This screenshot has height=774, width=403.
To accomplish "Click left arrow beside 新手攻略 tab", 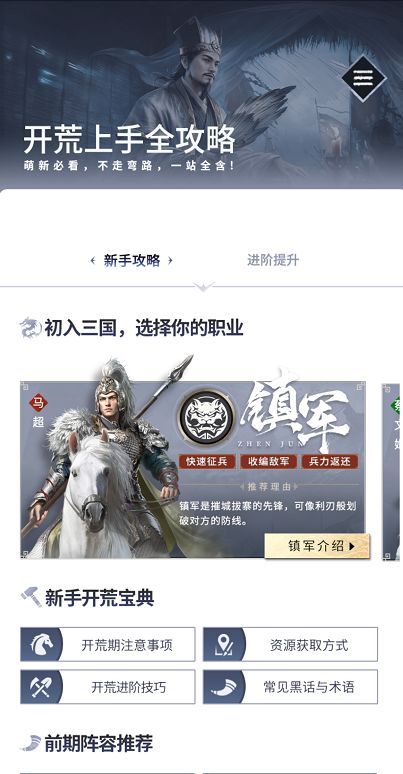I will coord(93,260).
